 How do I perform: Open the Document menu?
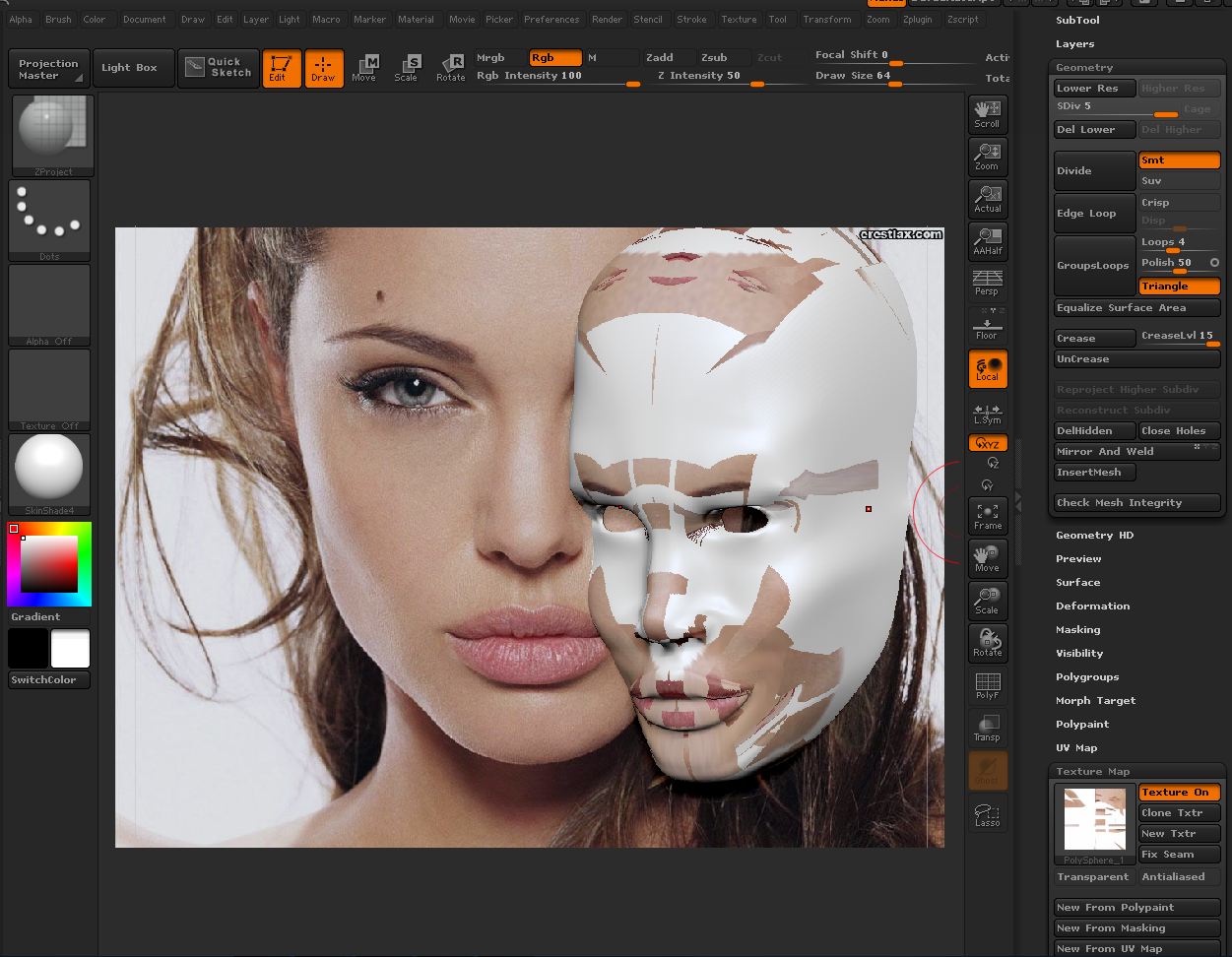145,20
